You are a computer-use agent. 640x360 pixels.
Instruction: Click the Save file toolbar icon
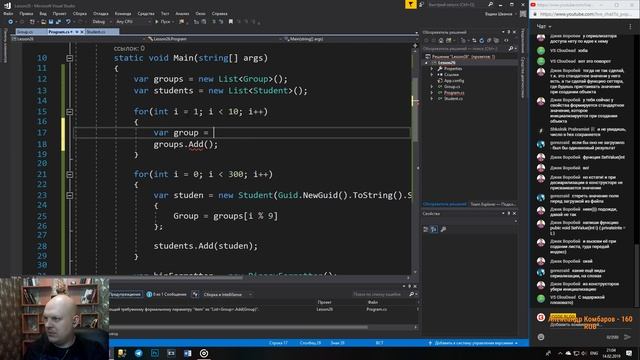click(51, 22)
